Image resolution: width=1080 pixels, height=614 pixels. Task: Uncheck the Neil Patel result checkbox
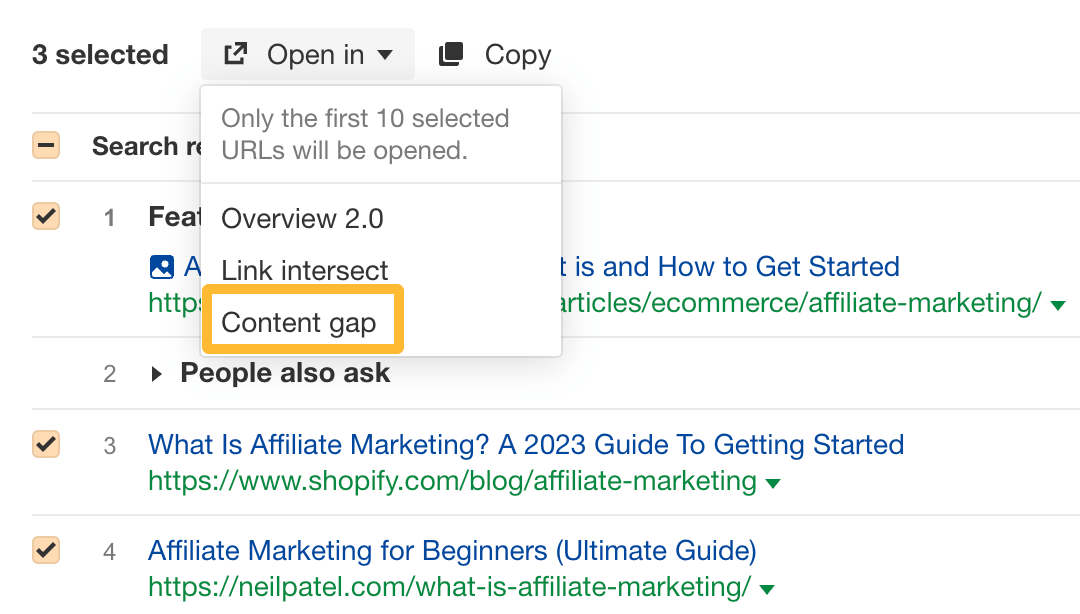(x=46, y=550)
